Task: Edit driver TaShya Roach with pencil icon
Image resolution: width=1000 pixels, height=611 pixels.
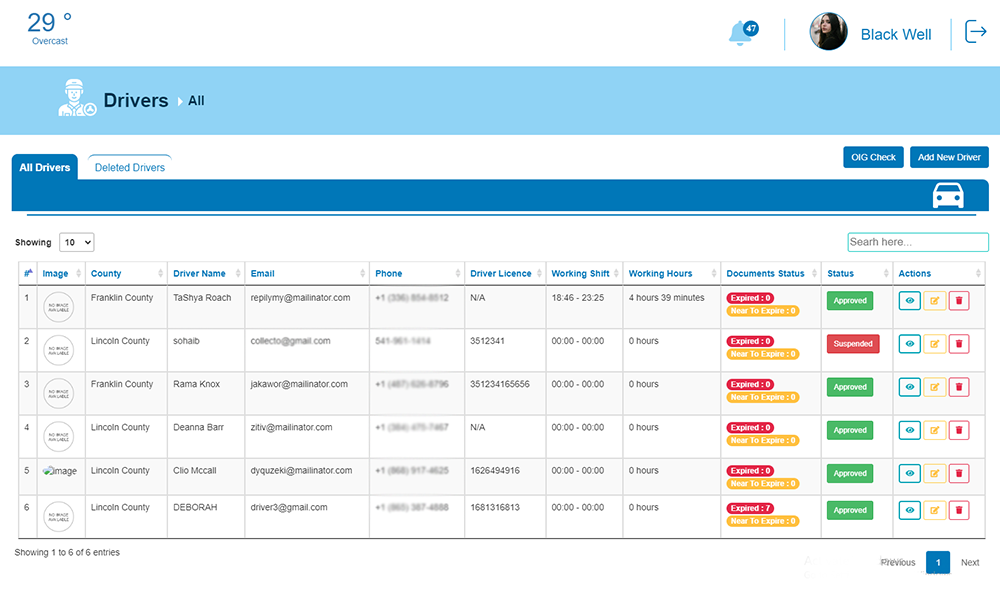Action: (935, 301)
